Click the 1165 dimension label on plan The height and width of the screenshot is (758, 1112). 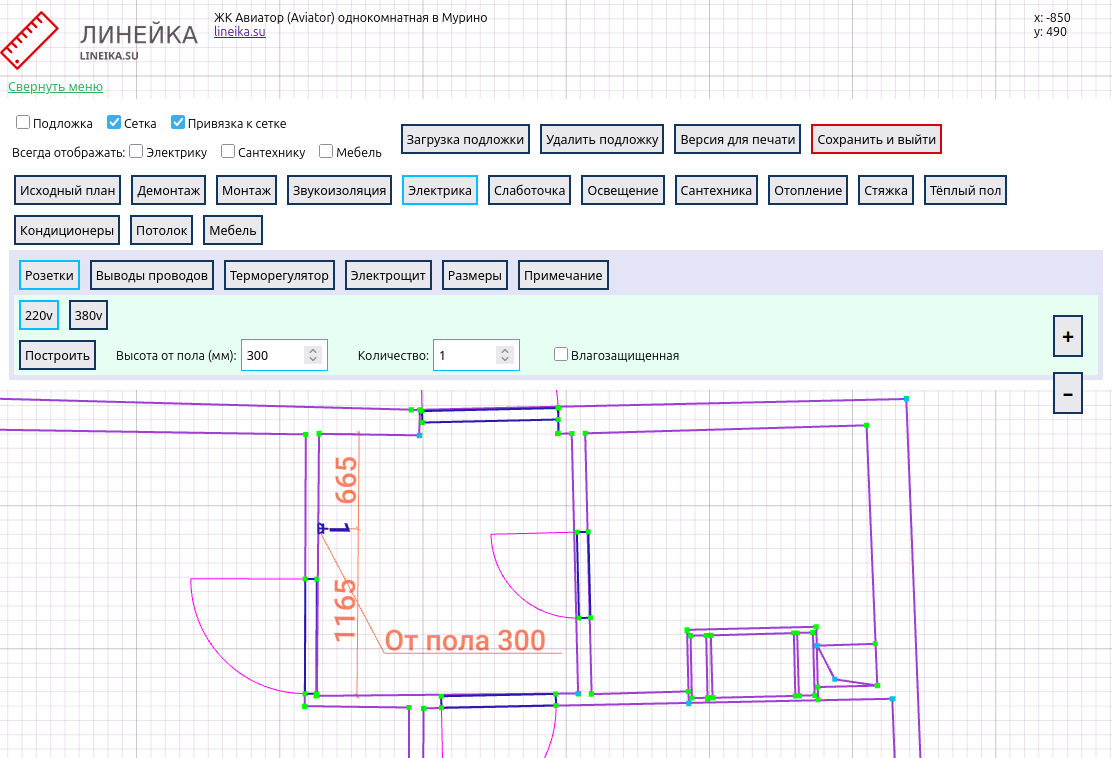[345, 610]
